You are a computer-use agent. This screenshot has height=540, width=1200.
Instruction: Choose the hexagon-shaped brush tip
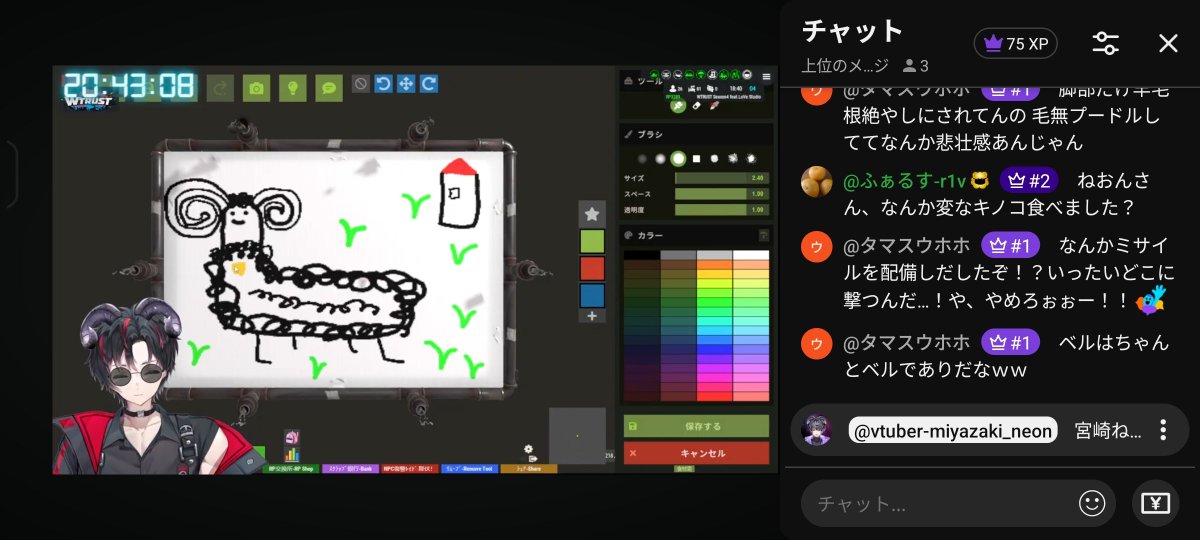(714, 158)
